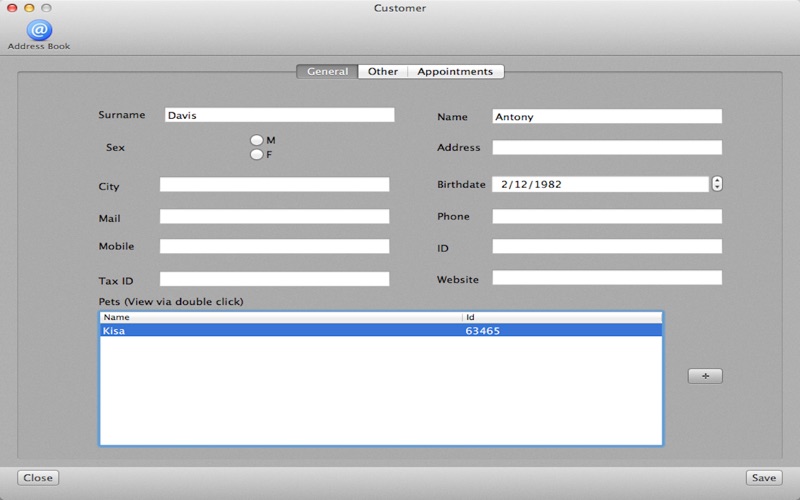800x500 pixels.
Task: Close the Customer window with red button
Action: (12, 8)
